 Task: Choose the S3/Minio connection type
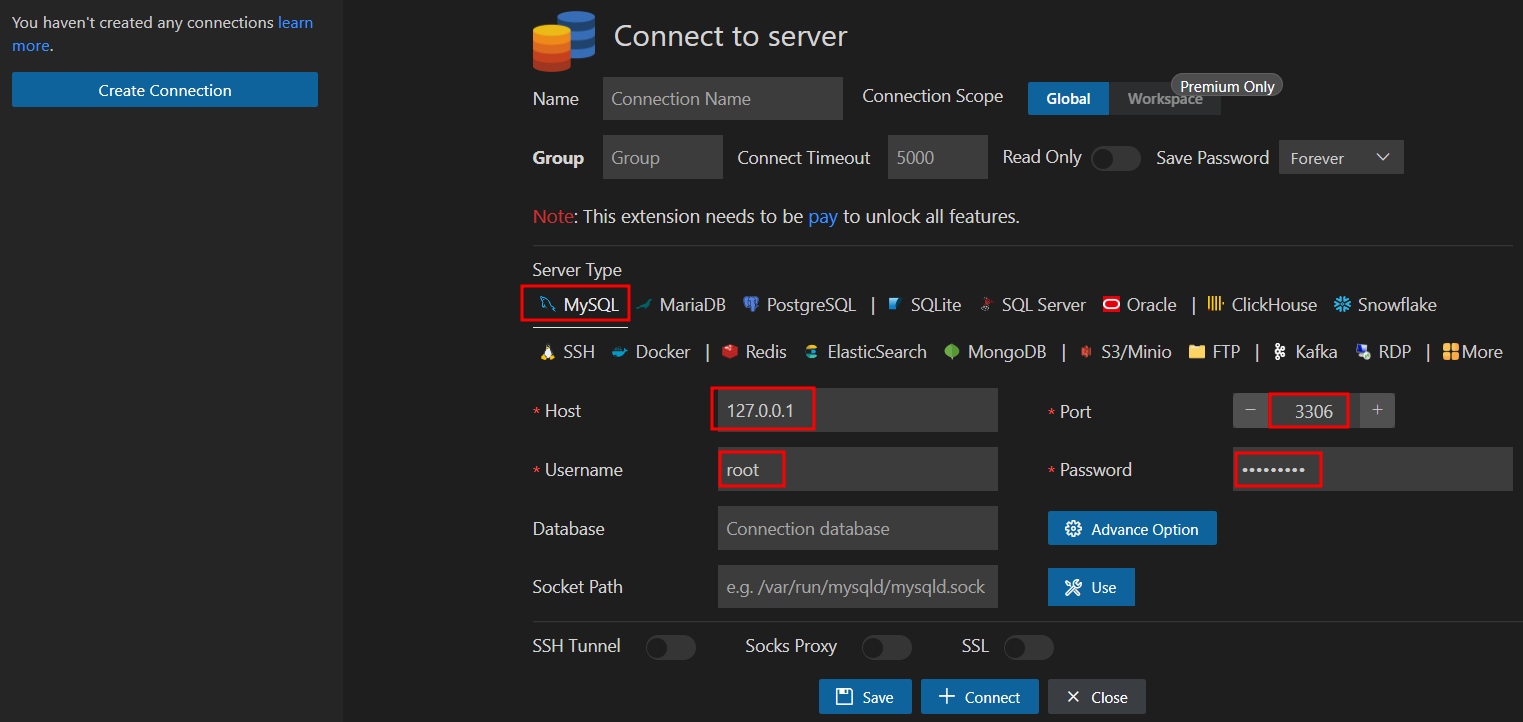[x=1124, y=352]
